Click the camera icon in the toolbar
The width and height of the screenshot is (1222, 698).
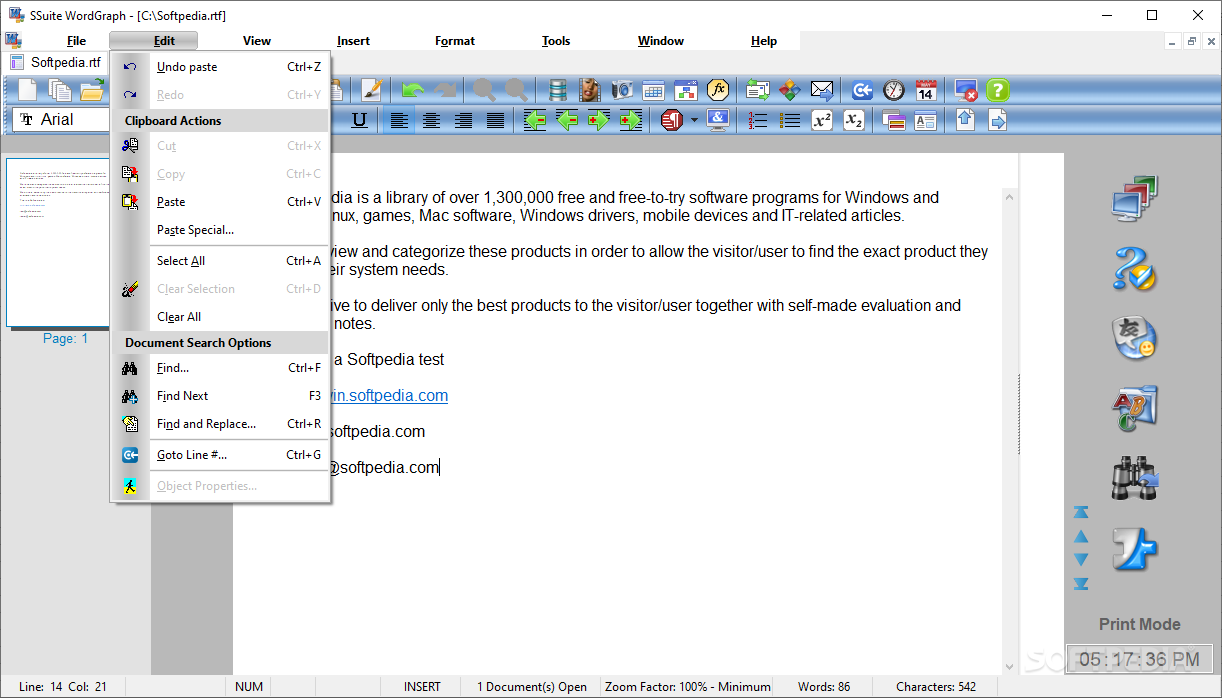point(621,90)
